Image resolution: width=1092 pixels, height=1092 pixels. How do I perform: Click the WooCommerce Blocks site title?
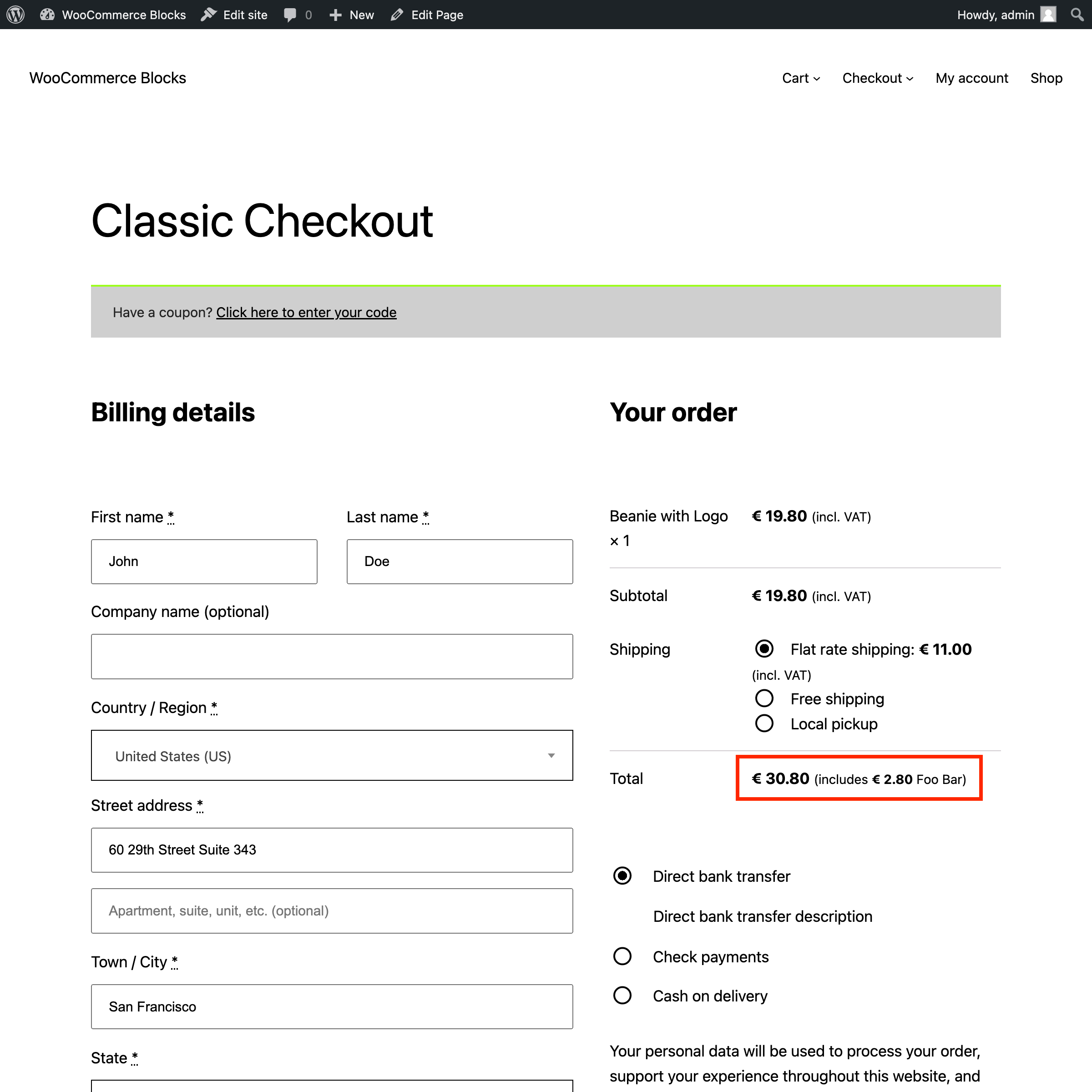(107, 78)
